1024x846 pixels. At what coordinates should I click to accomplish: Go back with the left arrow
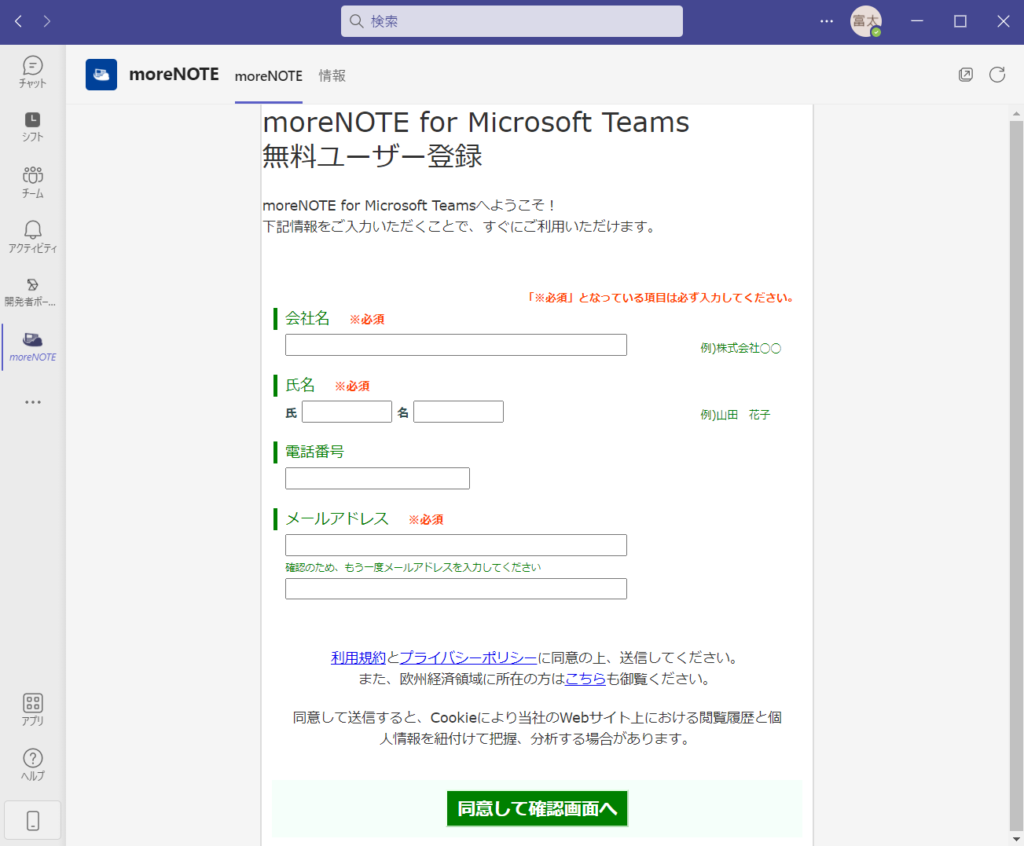tap(18, 22)
